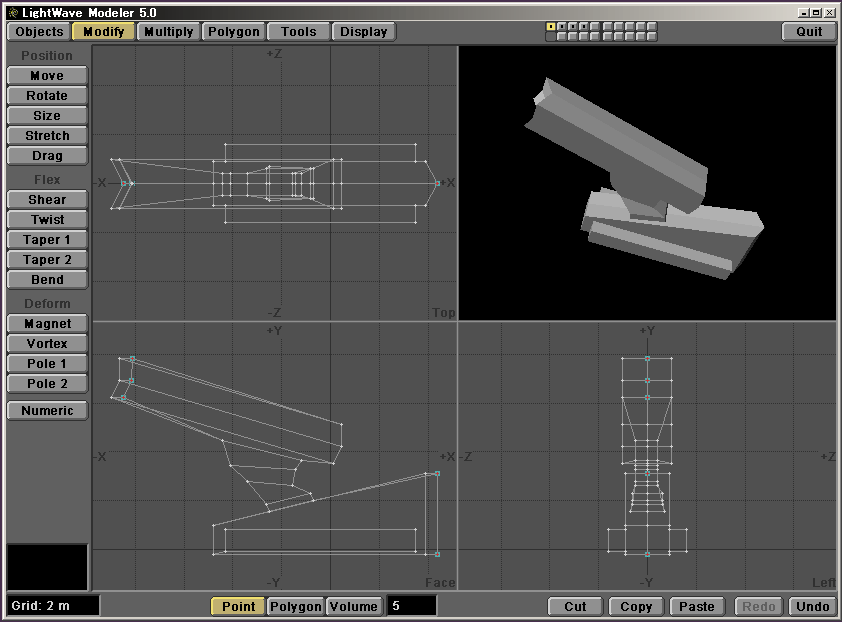Open the Display tab
Viewport: 842px width, 622px height.
pyautogui.click(x=363, y=32)
